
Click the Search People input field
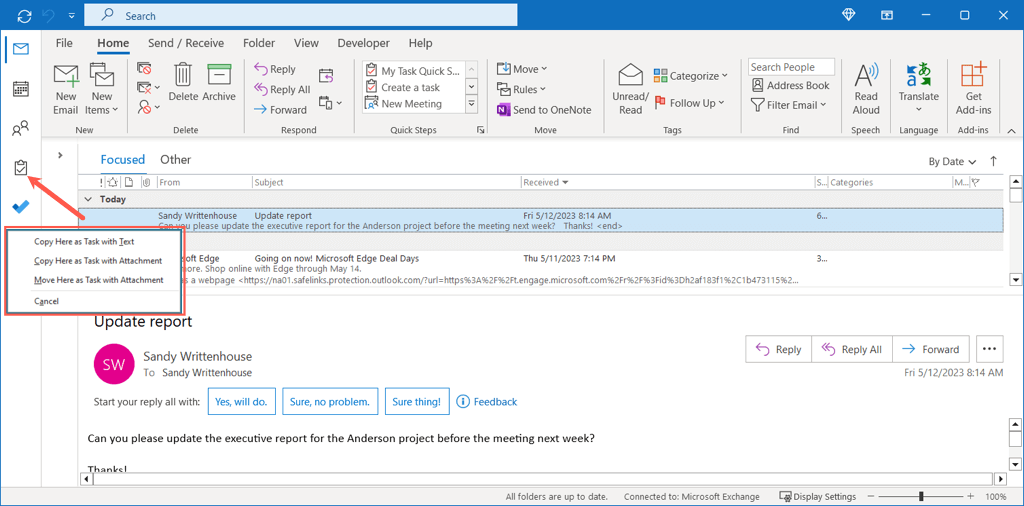click(795, 67)
